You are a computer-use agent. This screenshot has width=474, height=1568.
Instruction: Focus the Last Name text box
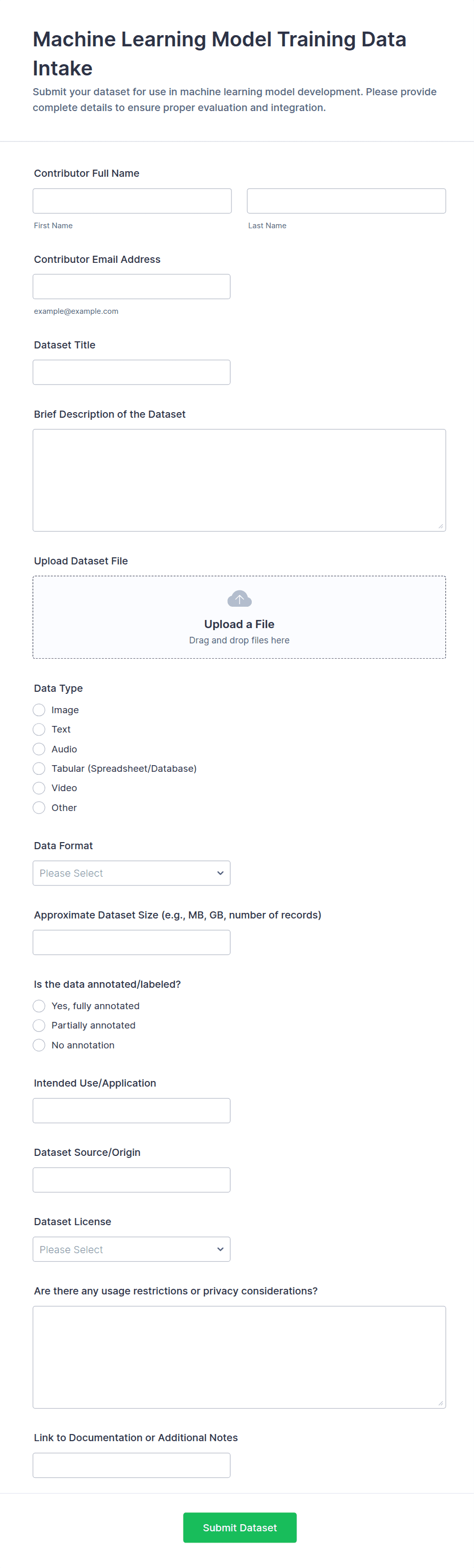[346, 201]
